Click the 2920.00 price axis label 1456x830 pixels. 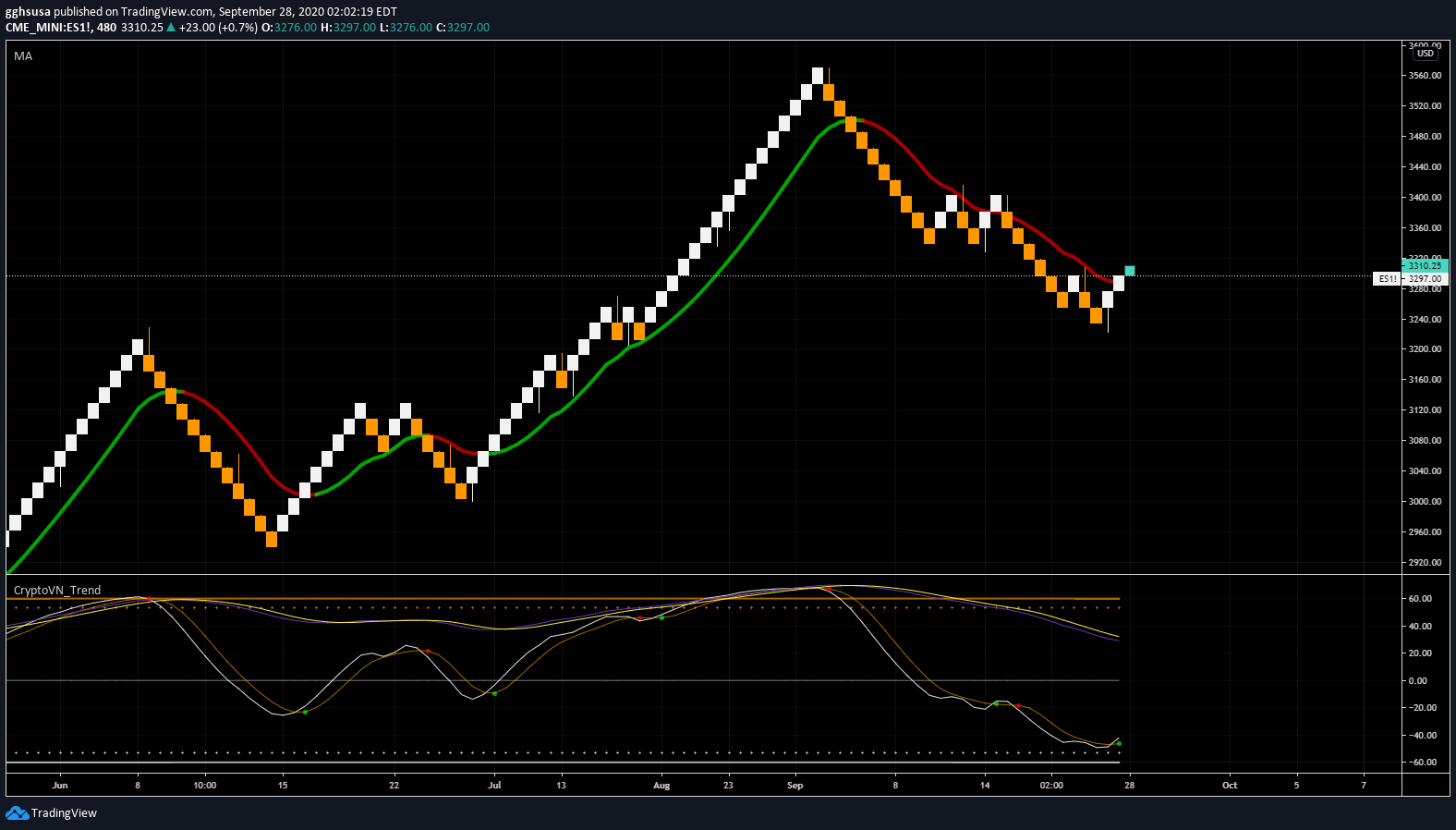[1425, 563]
